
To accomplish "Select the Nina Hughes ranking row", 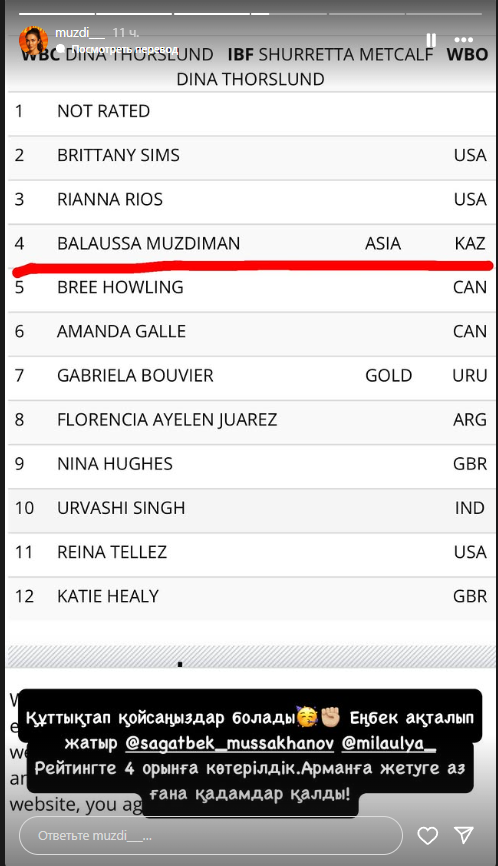I will pyautogui.click(x=251, y=464).
